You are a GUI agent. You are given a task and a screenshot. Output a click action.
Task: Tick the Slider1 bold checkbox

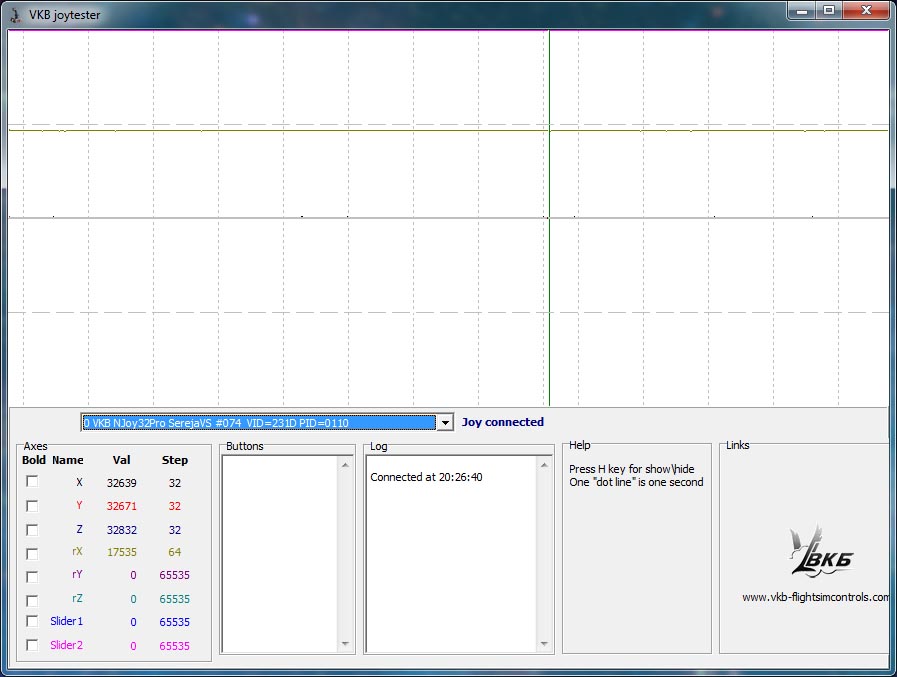click(x=32, y=622)
